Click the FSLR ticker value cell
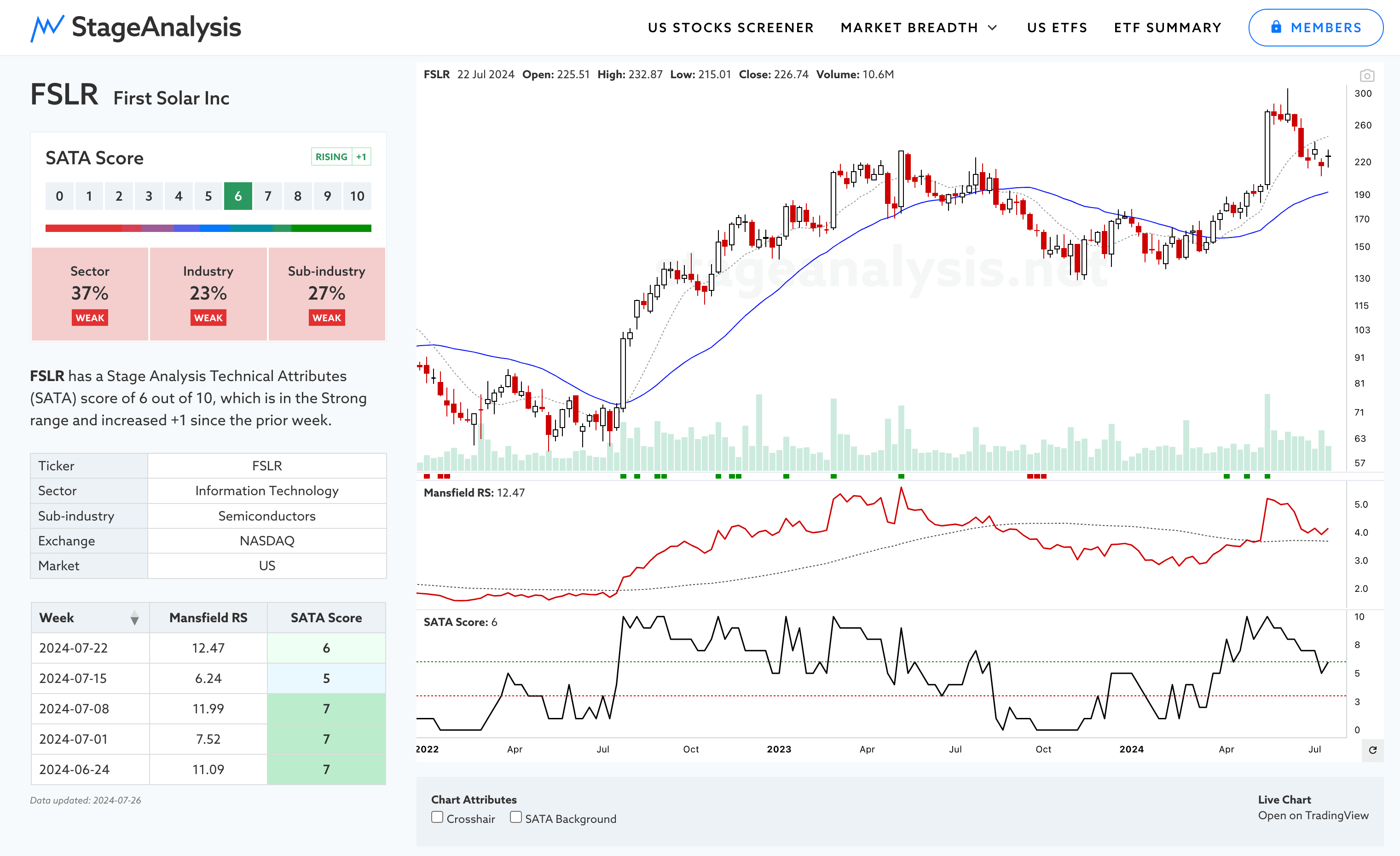Image resolution: width=1400 pixels, height=856 pixels. click(x=267, y=466)
